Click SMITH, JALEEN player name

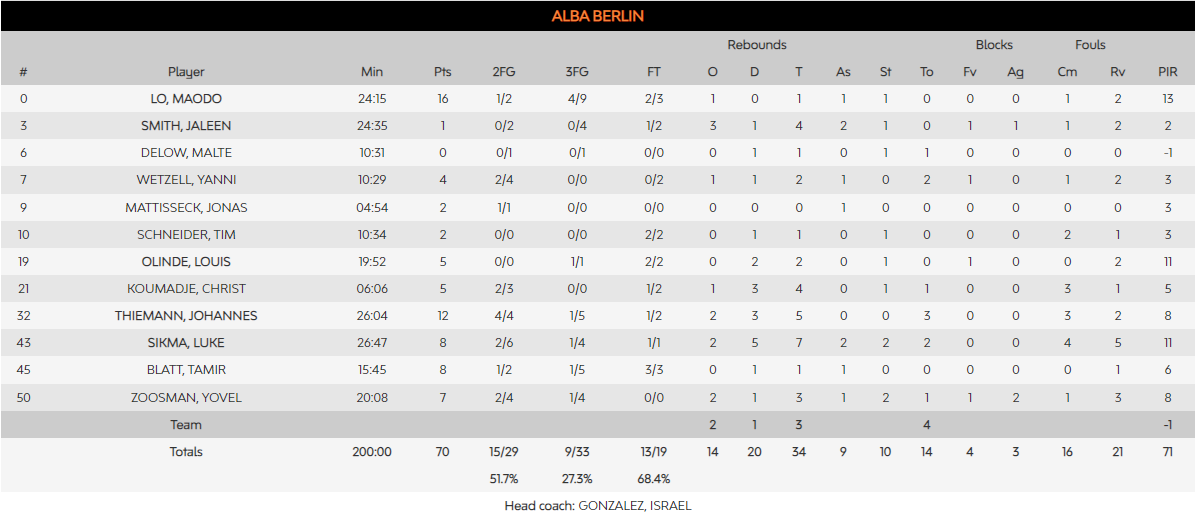186,126
